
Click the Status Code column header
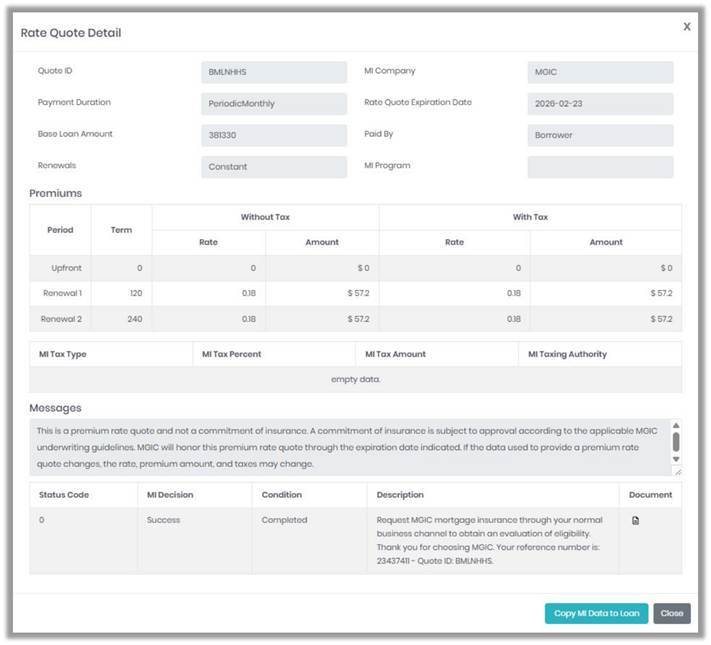pyautogui.click(x=64, y=495)
